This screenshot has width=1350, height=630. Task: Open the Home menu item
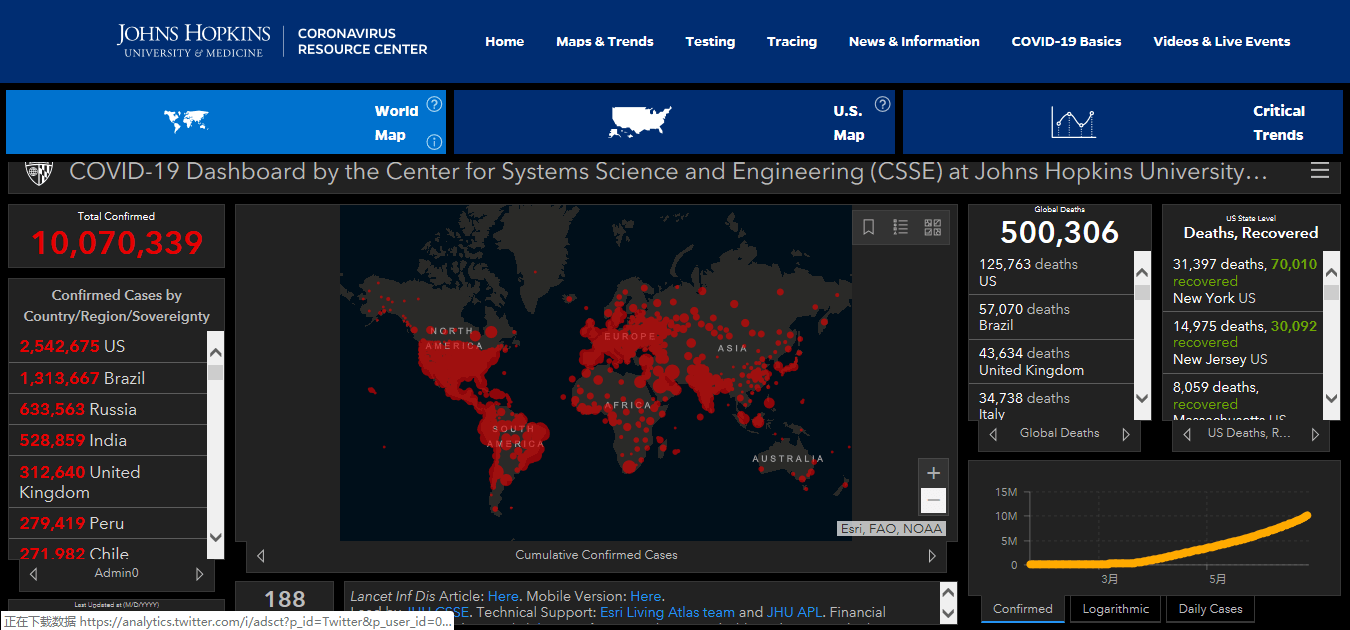(x=505, y=42)
